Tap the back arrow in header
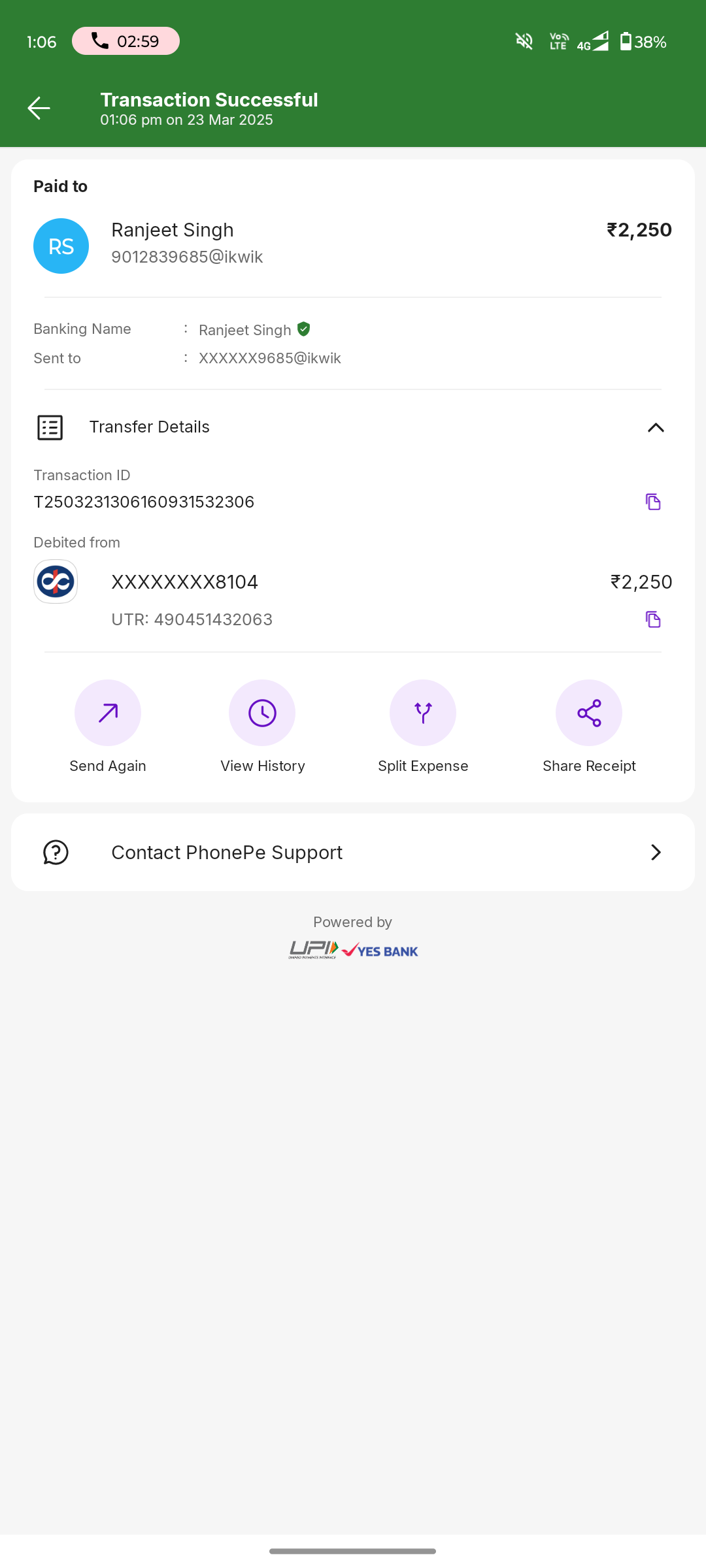The image size is (706, 1568). [x=39, y=108]
